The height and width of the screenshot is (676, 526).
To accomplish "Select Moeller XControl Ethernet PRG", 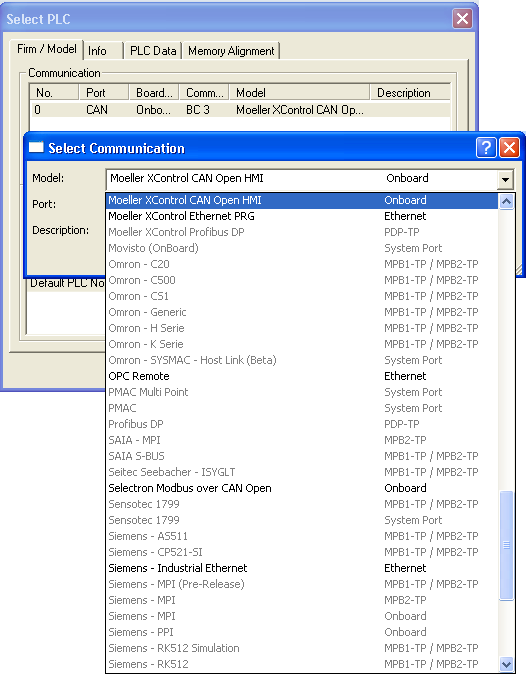I will 302,216.
